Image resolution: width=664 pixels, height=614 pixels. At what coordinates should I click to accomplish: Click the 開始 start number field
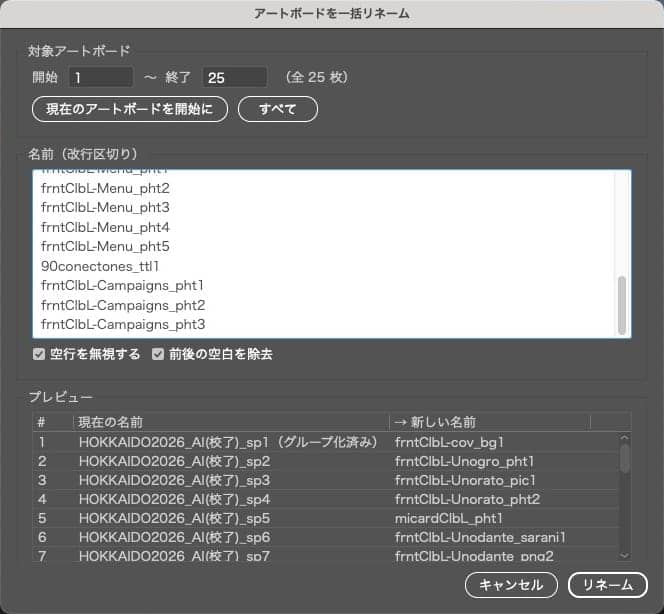(x=101, y=77)
